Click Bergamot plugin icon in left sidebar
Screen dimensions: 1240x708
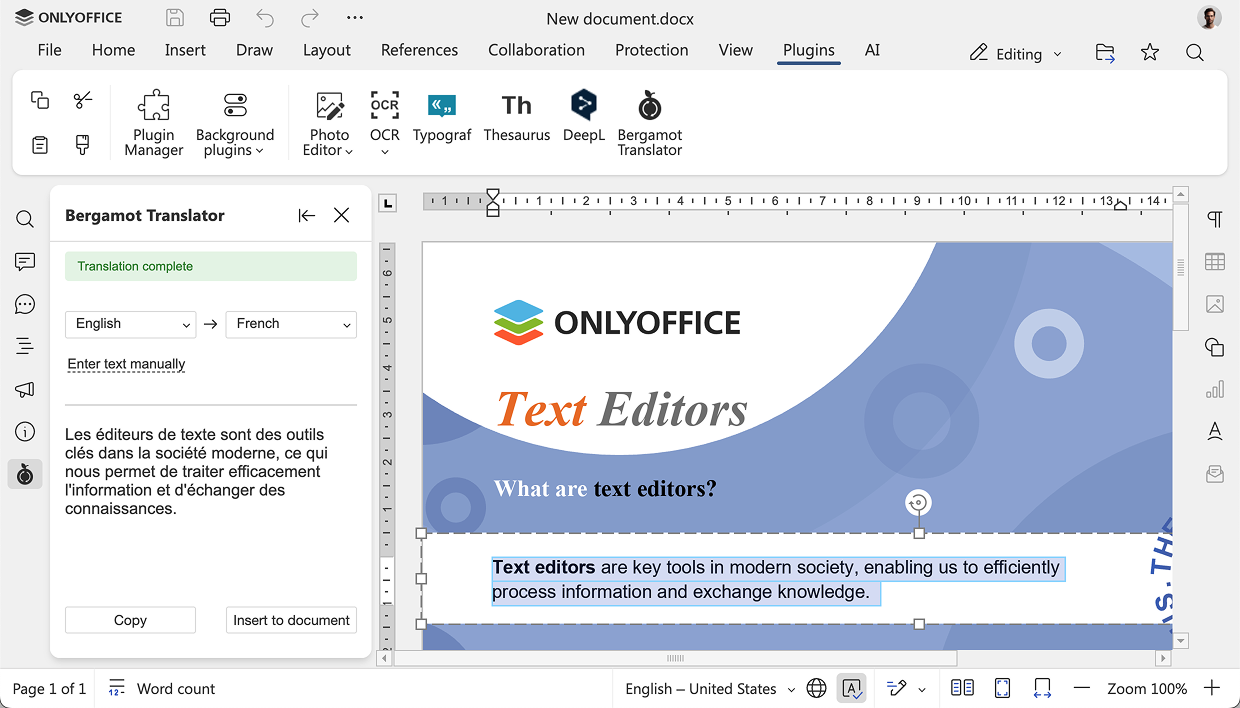point(25,474)
